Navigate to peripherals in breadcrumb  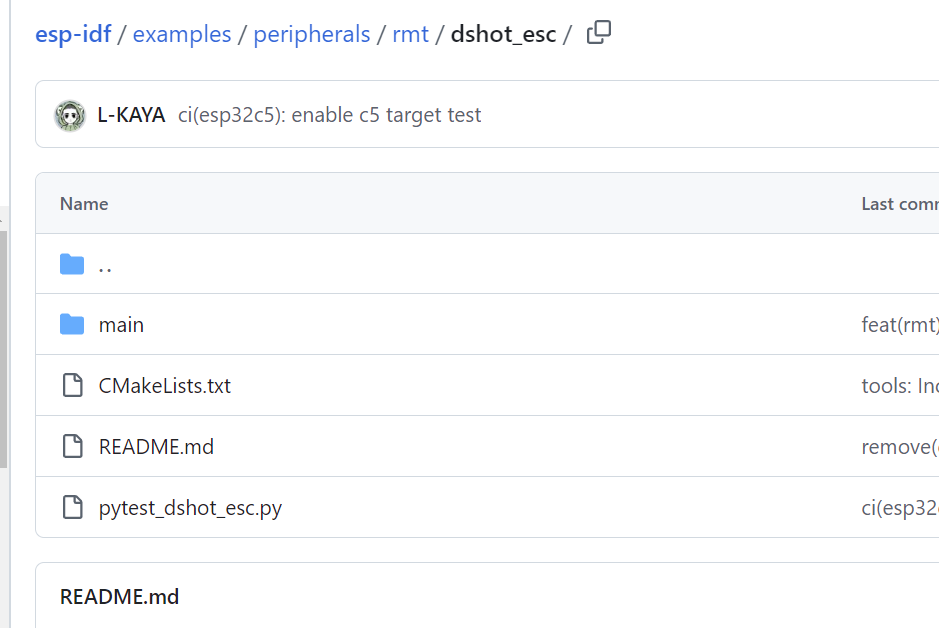[311, 34]
